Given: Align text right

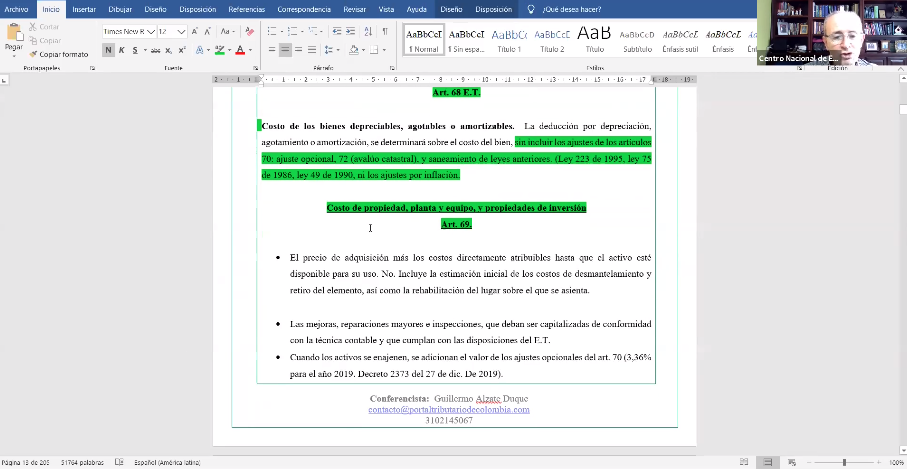Looking at the screenshot, I should 298,50.
